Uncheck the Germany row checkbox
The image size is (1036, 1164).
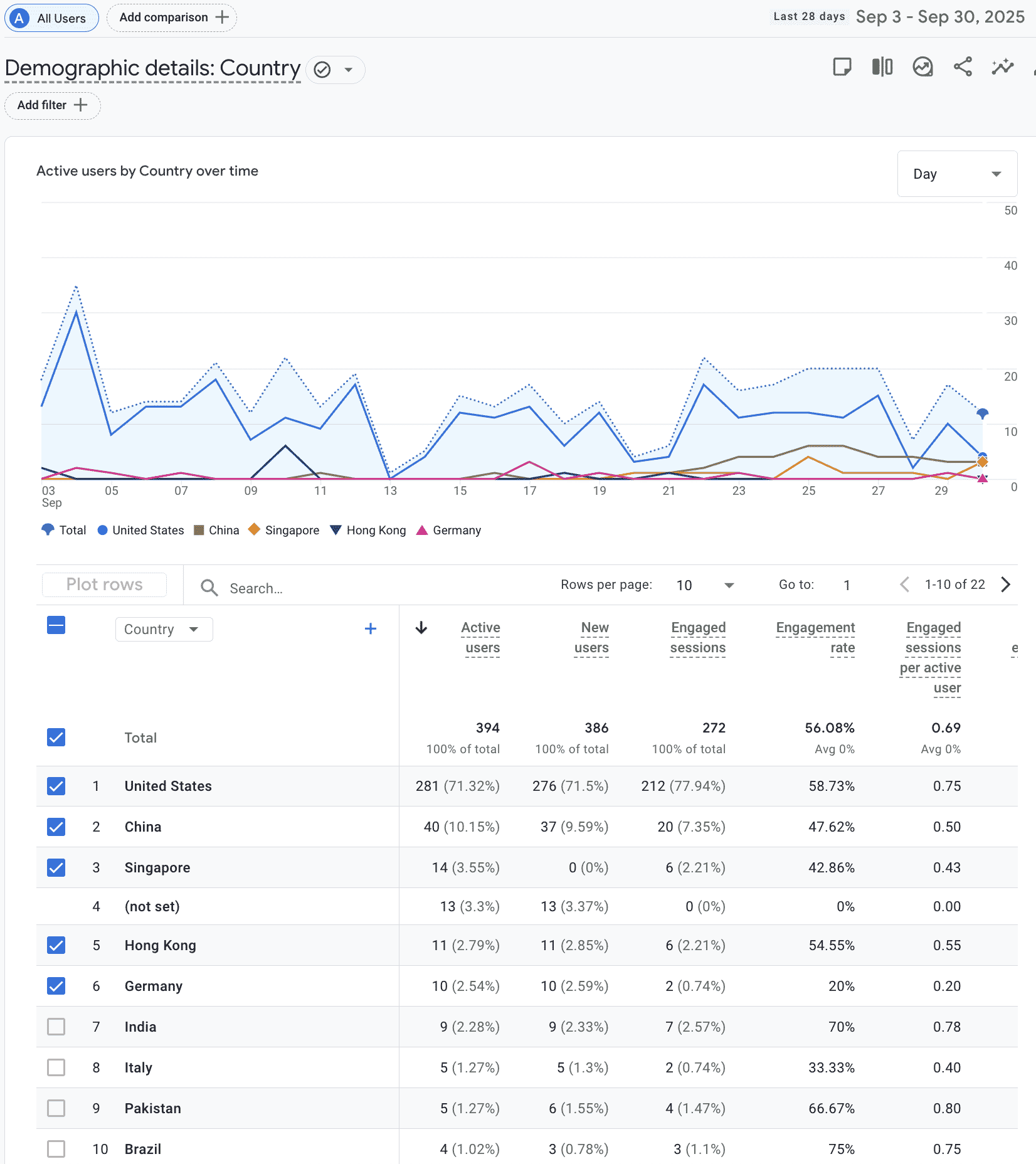[x=56, y=986]
